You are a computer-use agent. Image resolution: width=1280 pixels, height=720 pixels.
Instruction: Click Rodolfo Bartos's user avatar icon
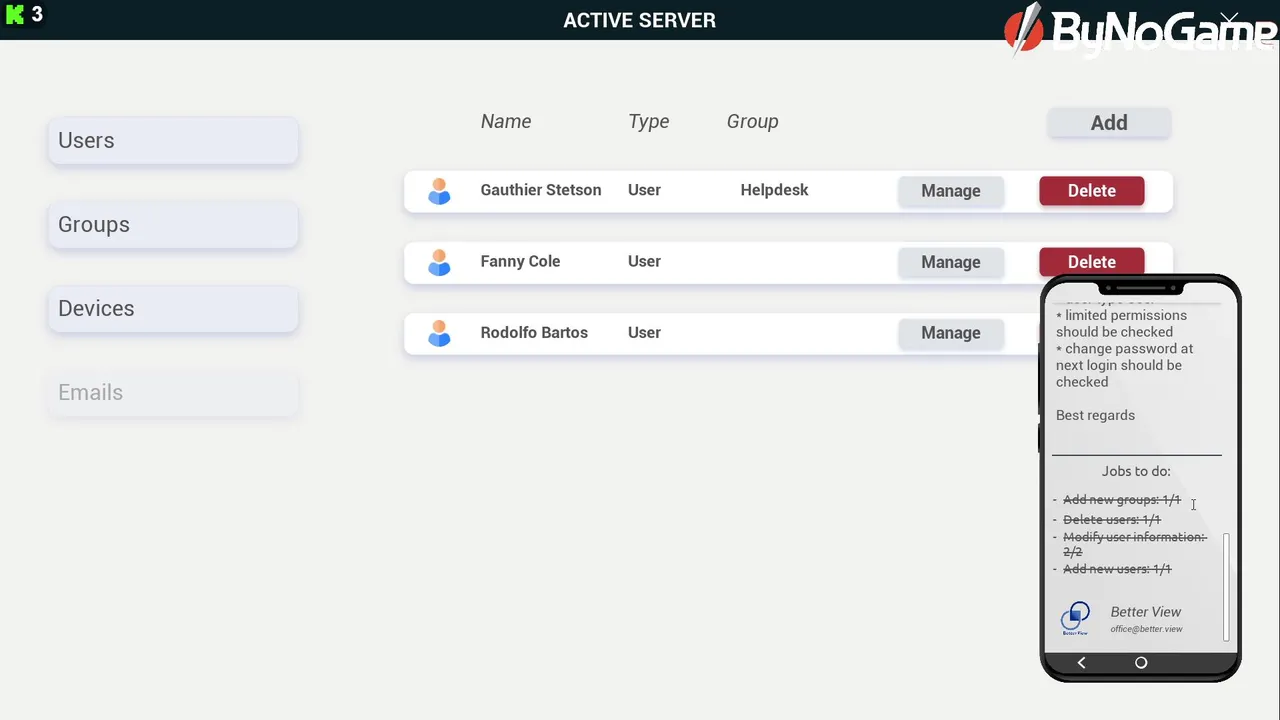[439, 333]
